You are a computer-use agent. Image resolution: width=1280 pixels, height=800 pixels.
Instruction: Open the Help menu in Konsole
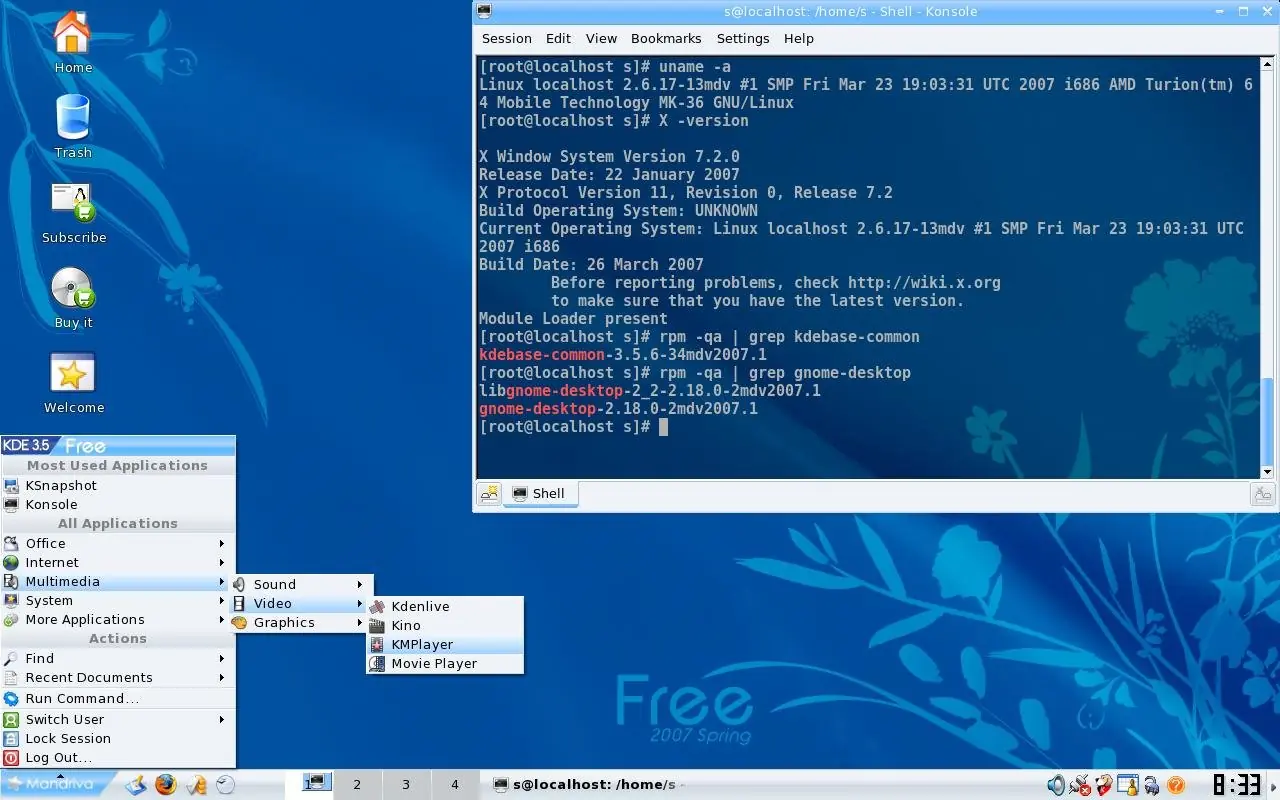point(799,38)
